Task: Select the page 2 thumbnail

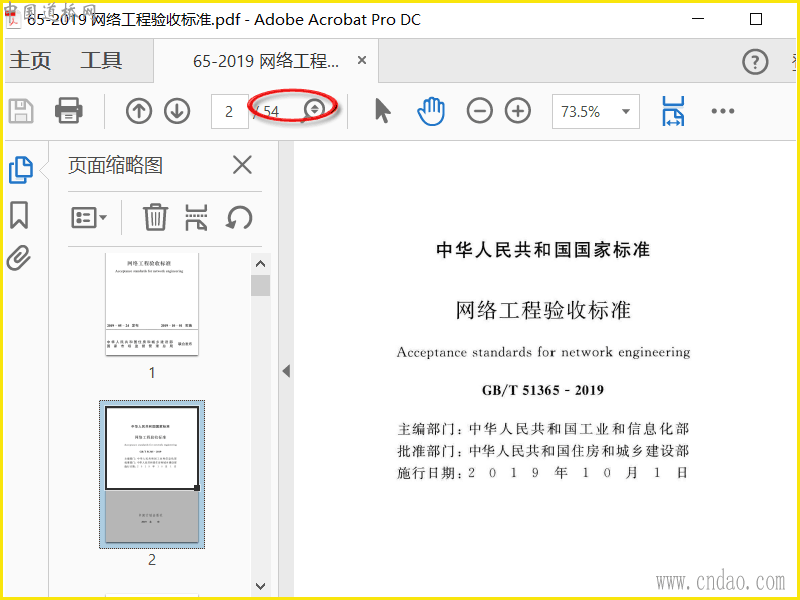Action: pyautogui.click(x=152, y=474)
